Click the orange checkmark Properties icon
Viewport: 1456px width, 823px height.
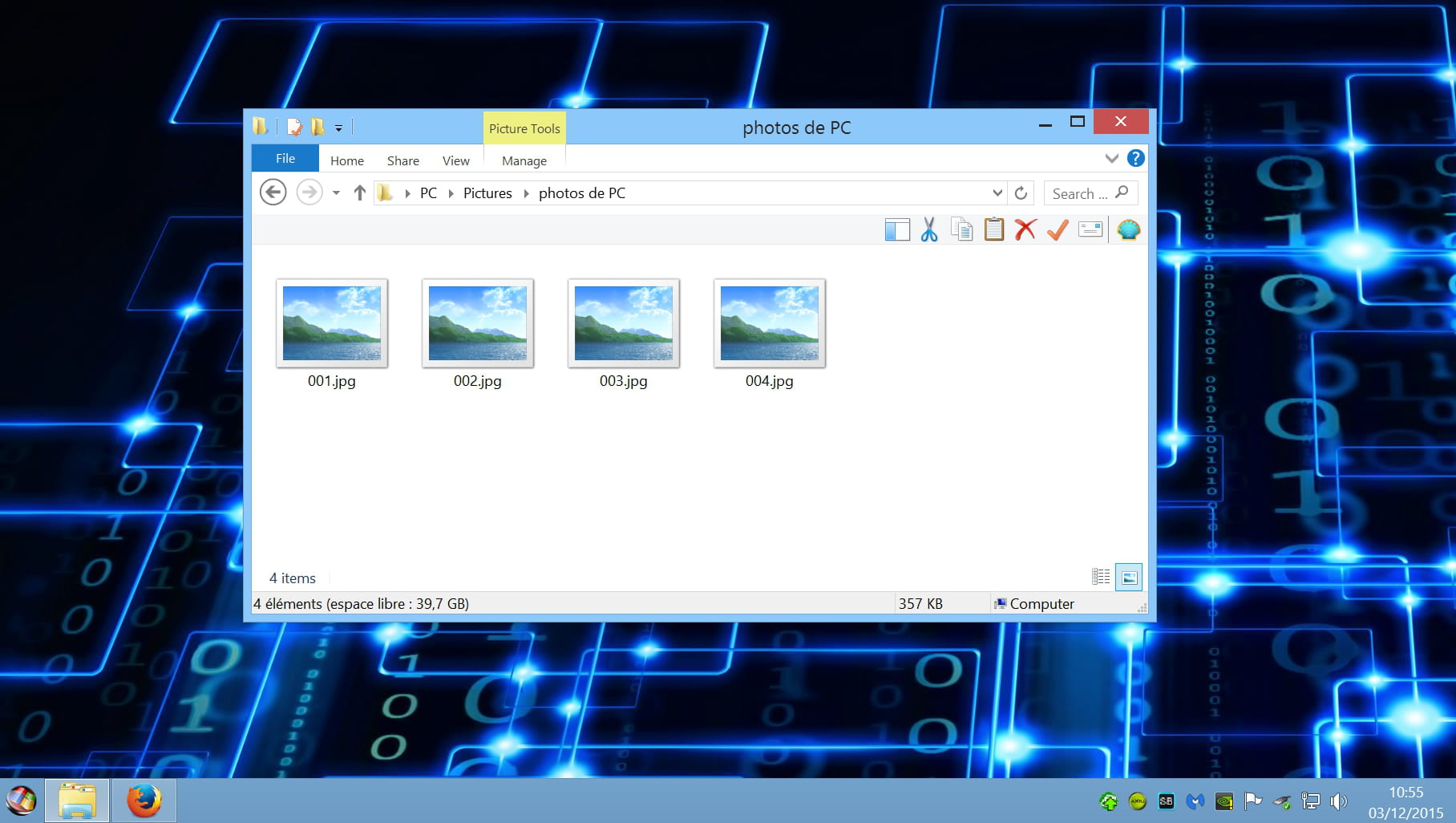pos(1058,230)
